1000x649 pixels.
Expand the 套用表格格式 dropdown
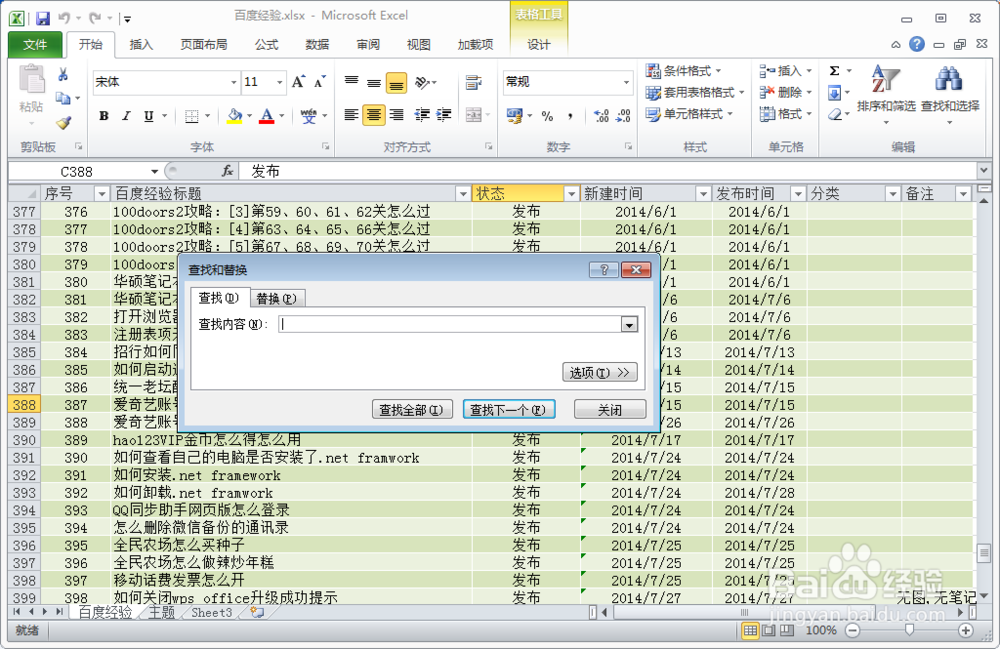(742, 93)
